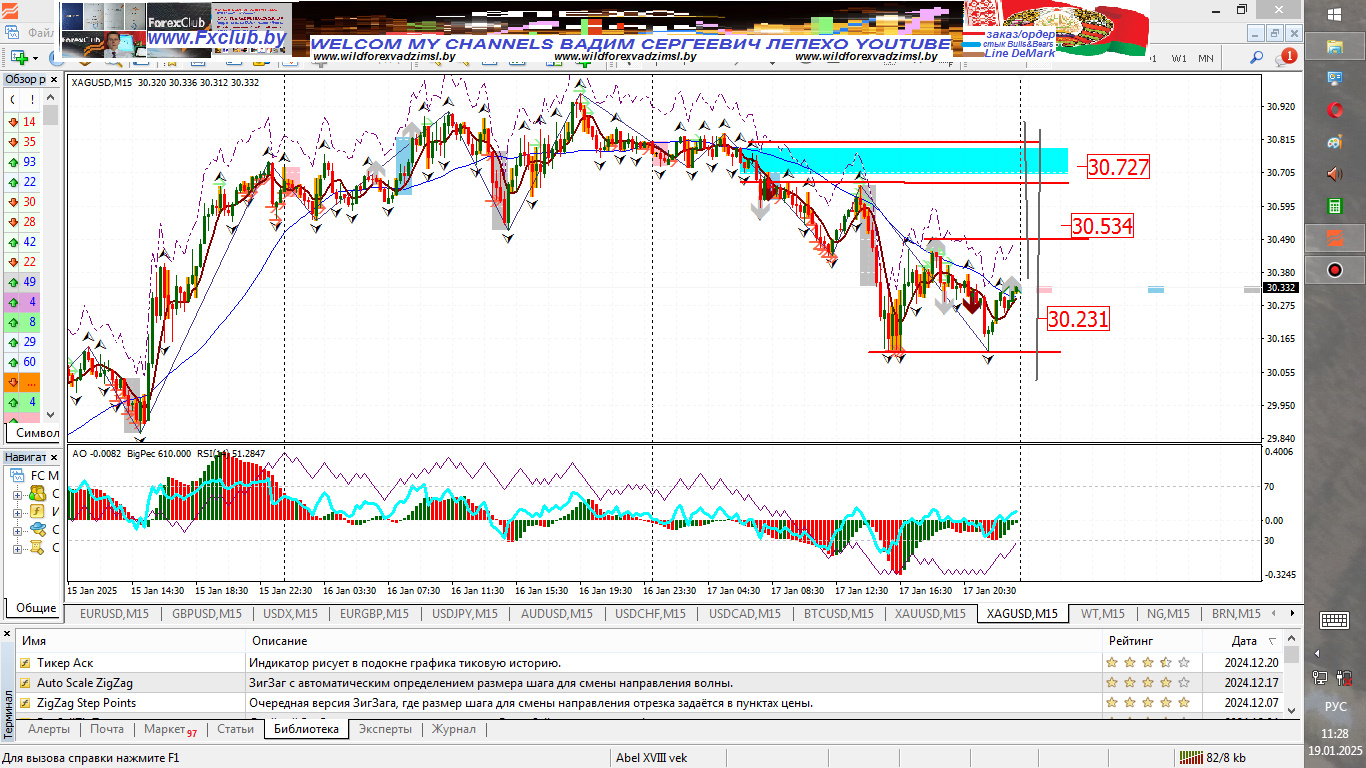
Task: Open the Opera browser taskbar icon
Action: coord(1335,109)
